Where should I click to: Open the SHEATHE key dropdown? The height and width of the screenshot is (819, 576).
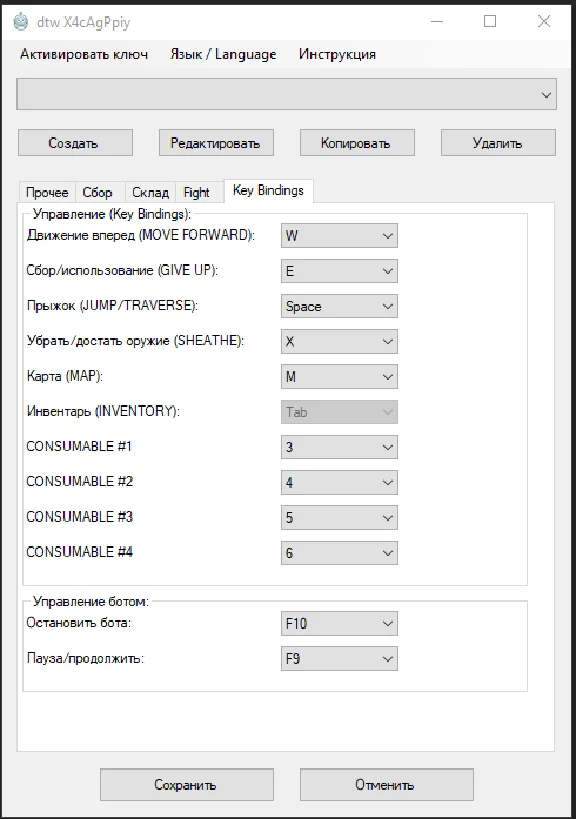click(339, 342)
